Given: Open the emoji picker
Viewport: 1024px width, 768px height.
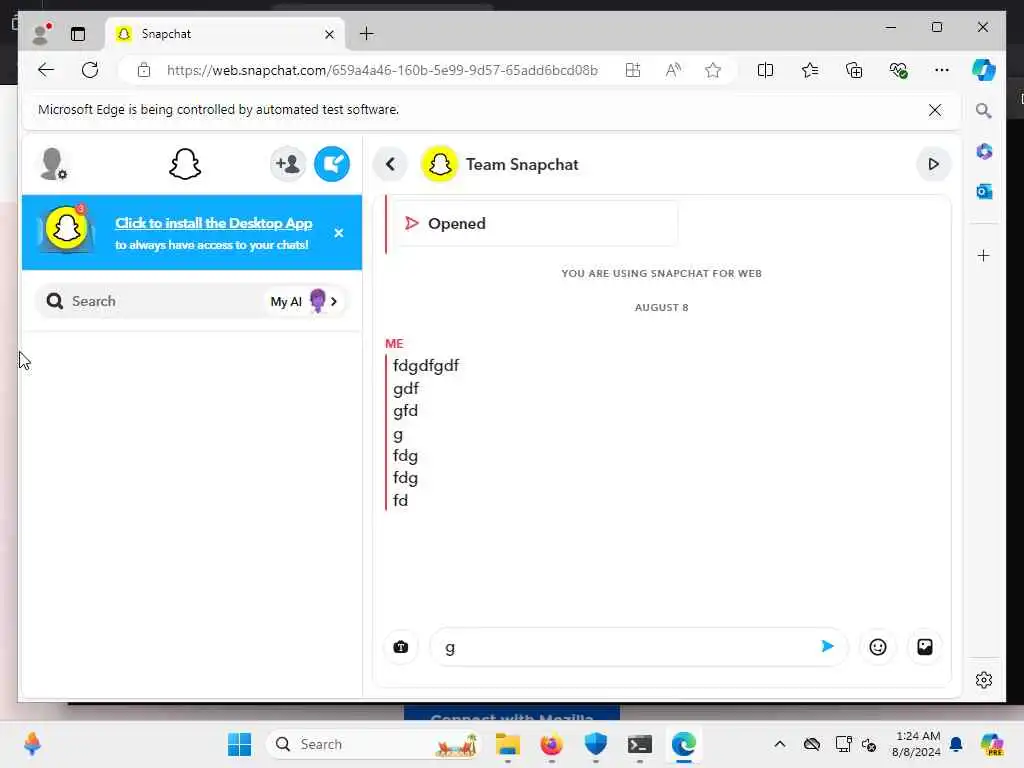Looking at the screenshot, I should (x=878, y=647).
